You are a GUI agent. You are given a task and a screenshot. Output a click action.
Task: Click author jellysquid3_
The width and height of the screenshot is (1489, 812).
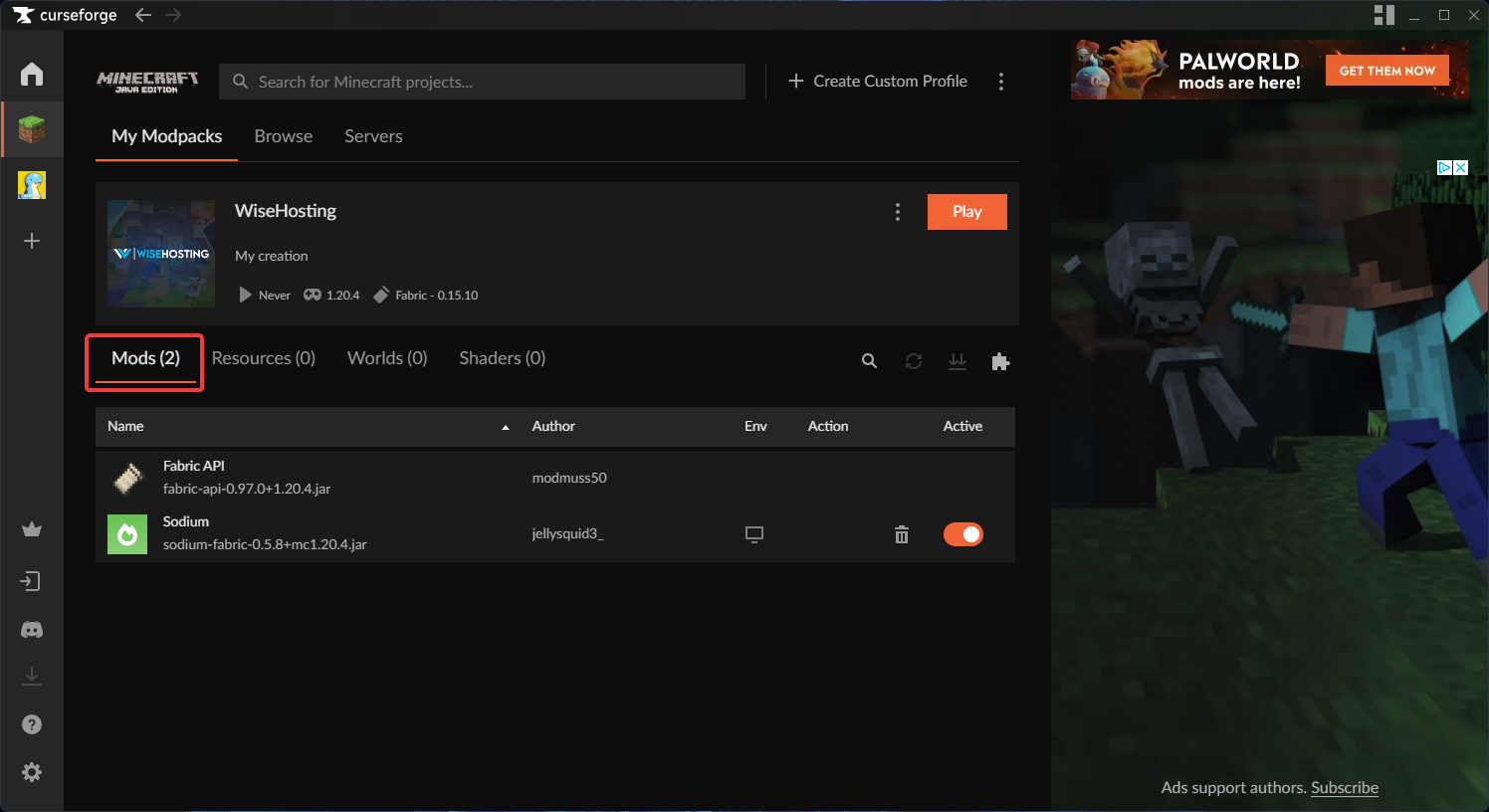[567, 533]
